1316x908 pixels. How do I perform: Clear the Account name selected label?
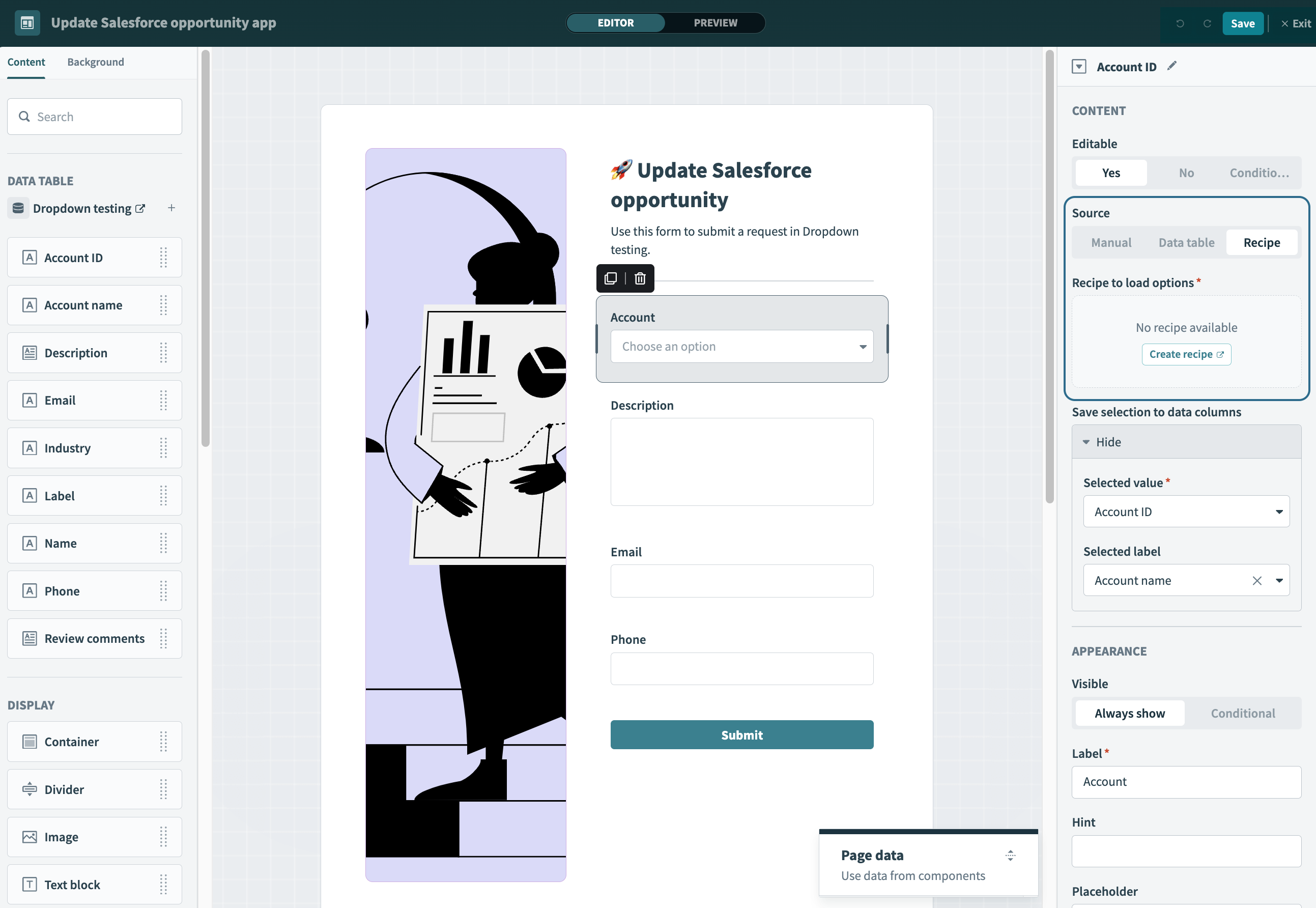tap(1257, 580)
